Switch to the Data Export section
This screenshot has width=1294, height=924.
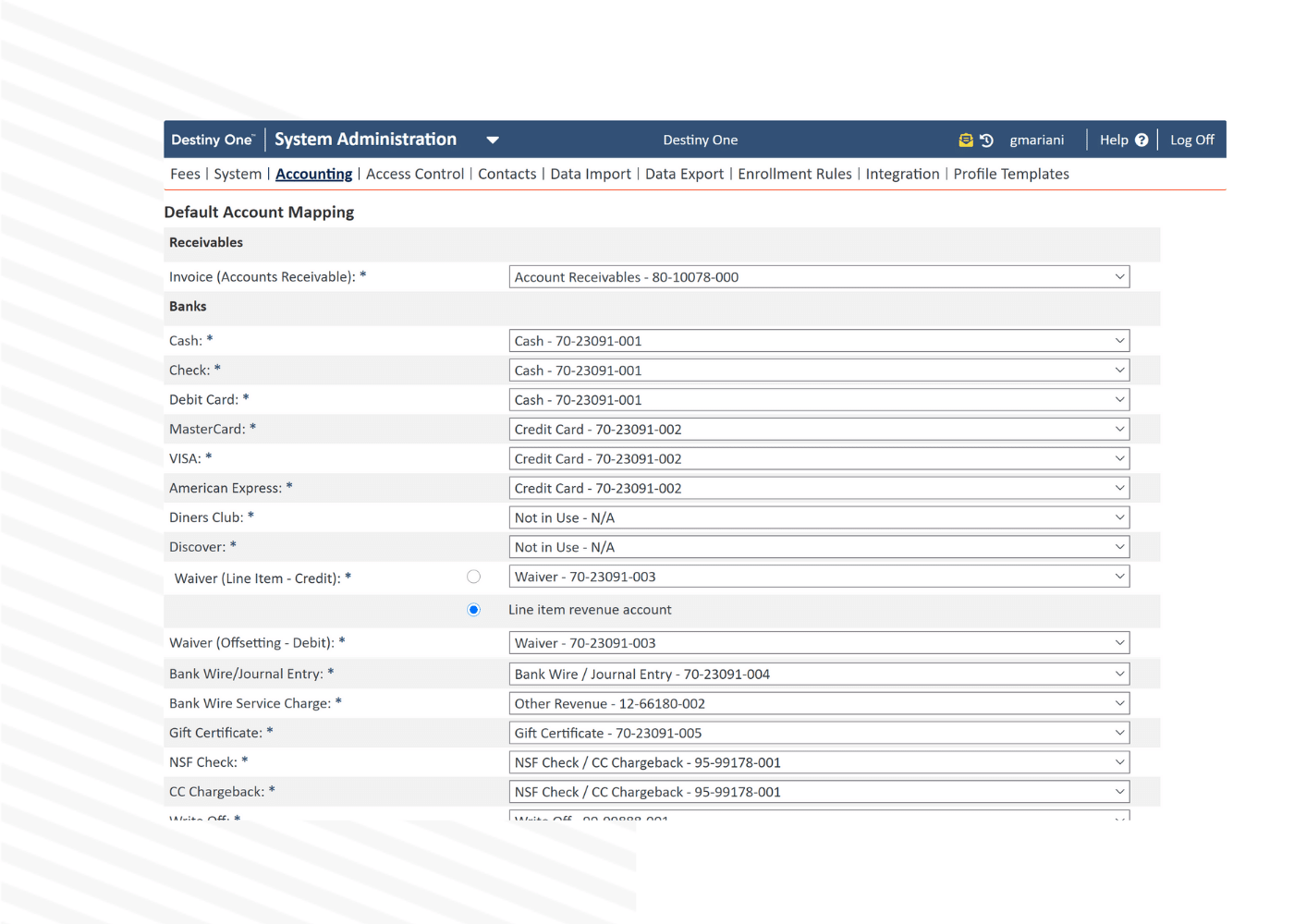[684, 174]
